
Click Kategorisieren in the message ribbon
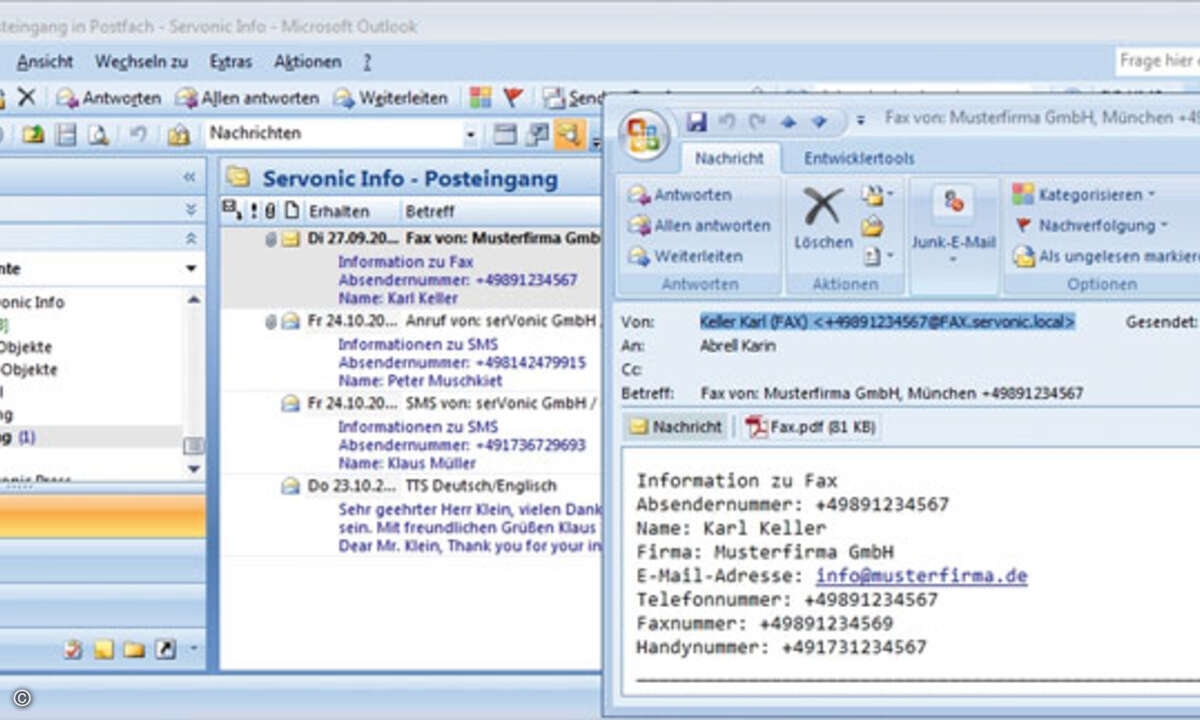[x=1084, y=194]
